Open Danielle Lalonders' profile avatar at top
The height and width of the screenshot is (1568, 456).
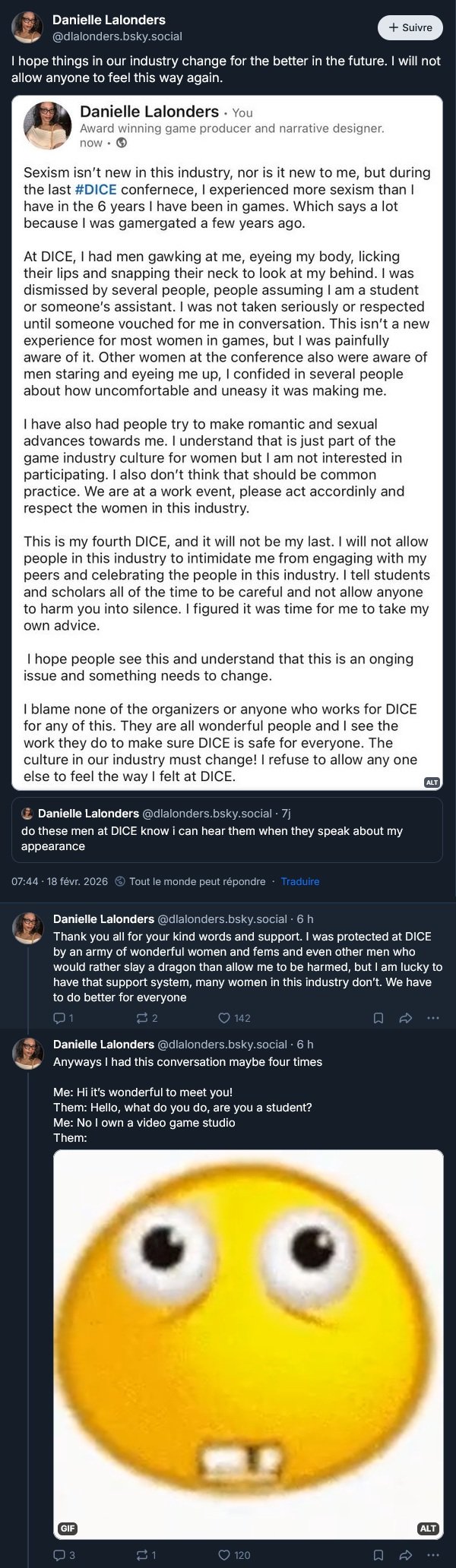pyautogui.click(x=27, y=27)
